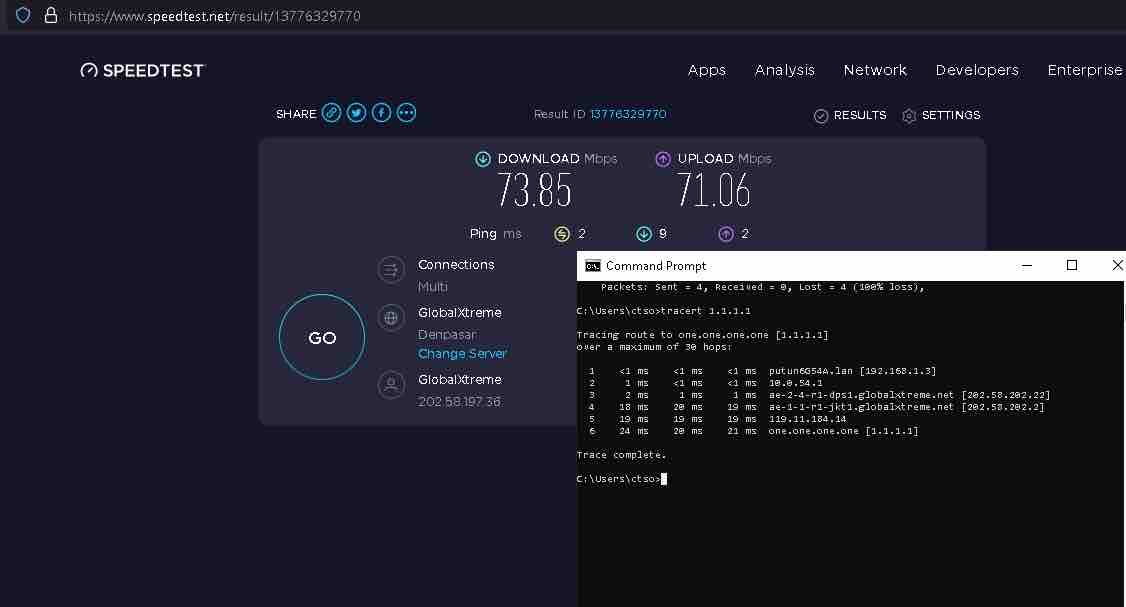Toggle the Multi connections setting

pyautogui.click(x=432, y=287)
